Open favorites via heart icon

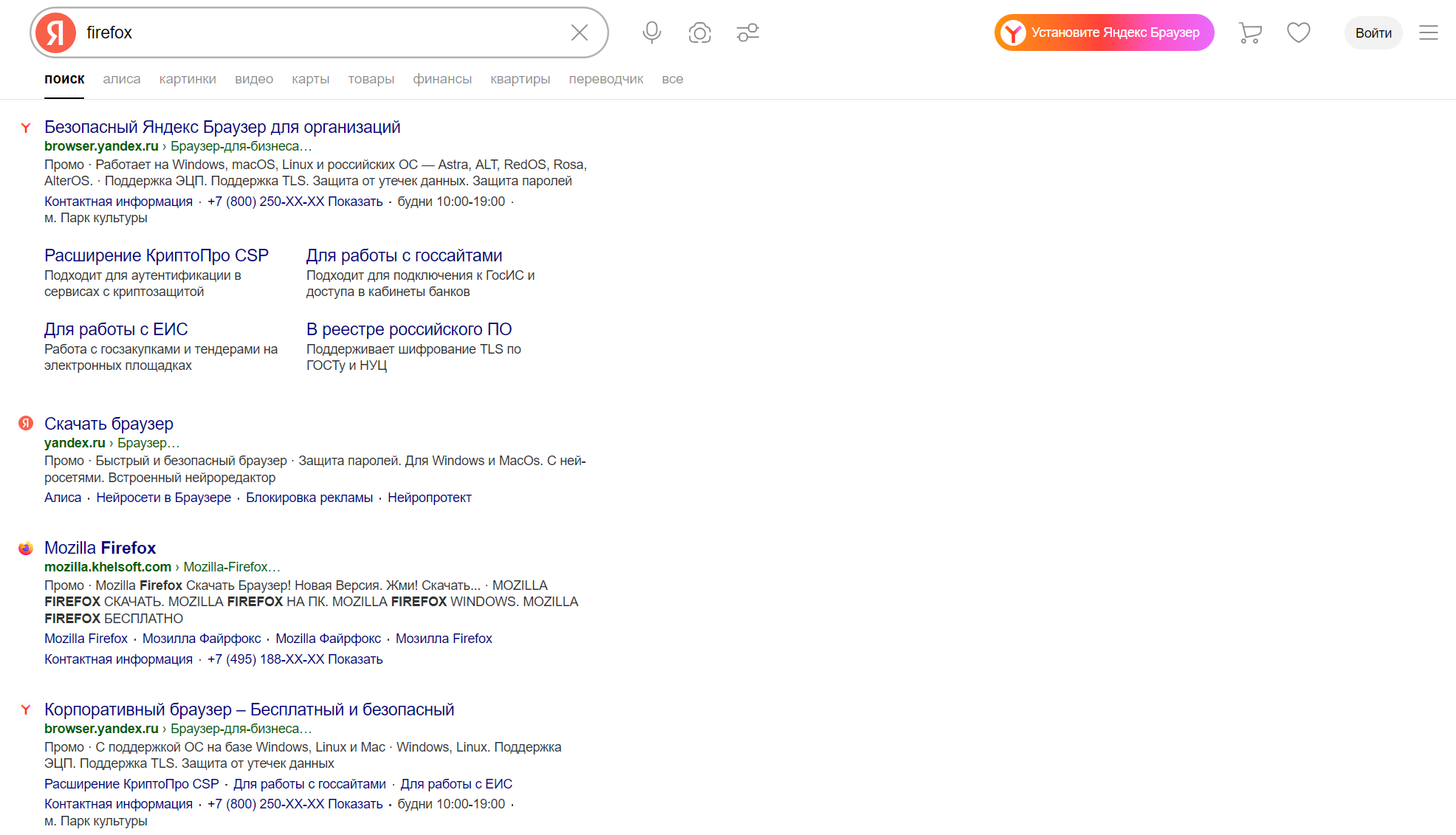pyautogui.click(x=1298, y=32)
